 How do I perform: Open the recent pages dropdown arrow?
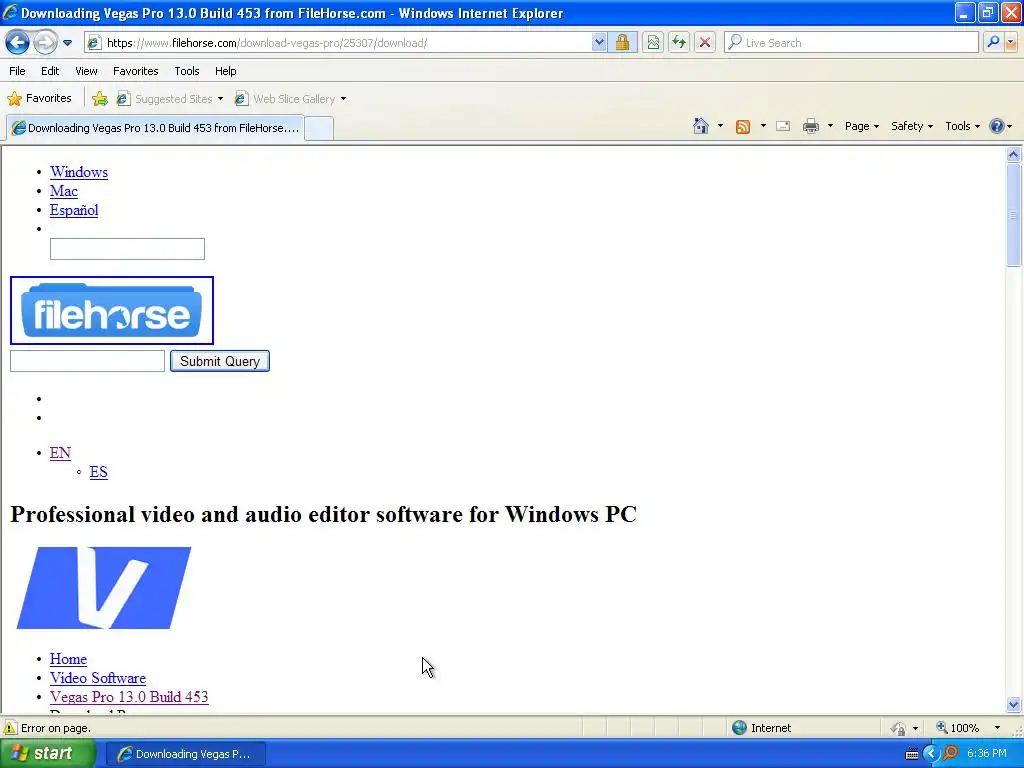pos(67,43)
